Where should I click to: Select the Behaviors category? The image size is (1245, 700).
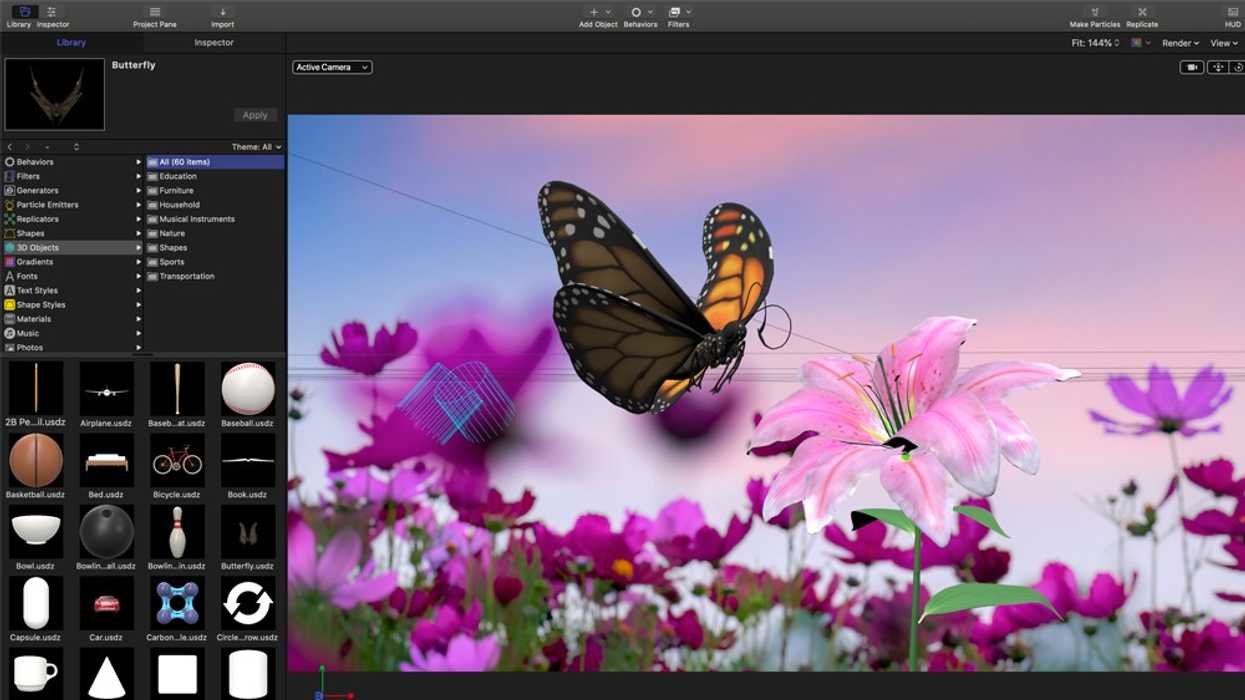point(73,161)
